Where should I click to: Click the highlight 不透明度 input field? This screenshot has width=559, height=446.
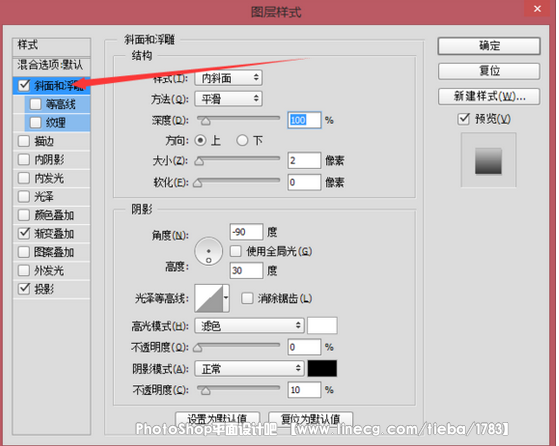coord(304,347)
